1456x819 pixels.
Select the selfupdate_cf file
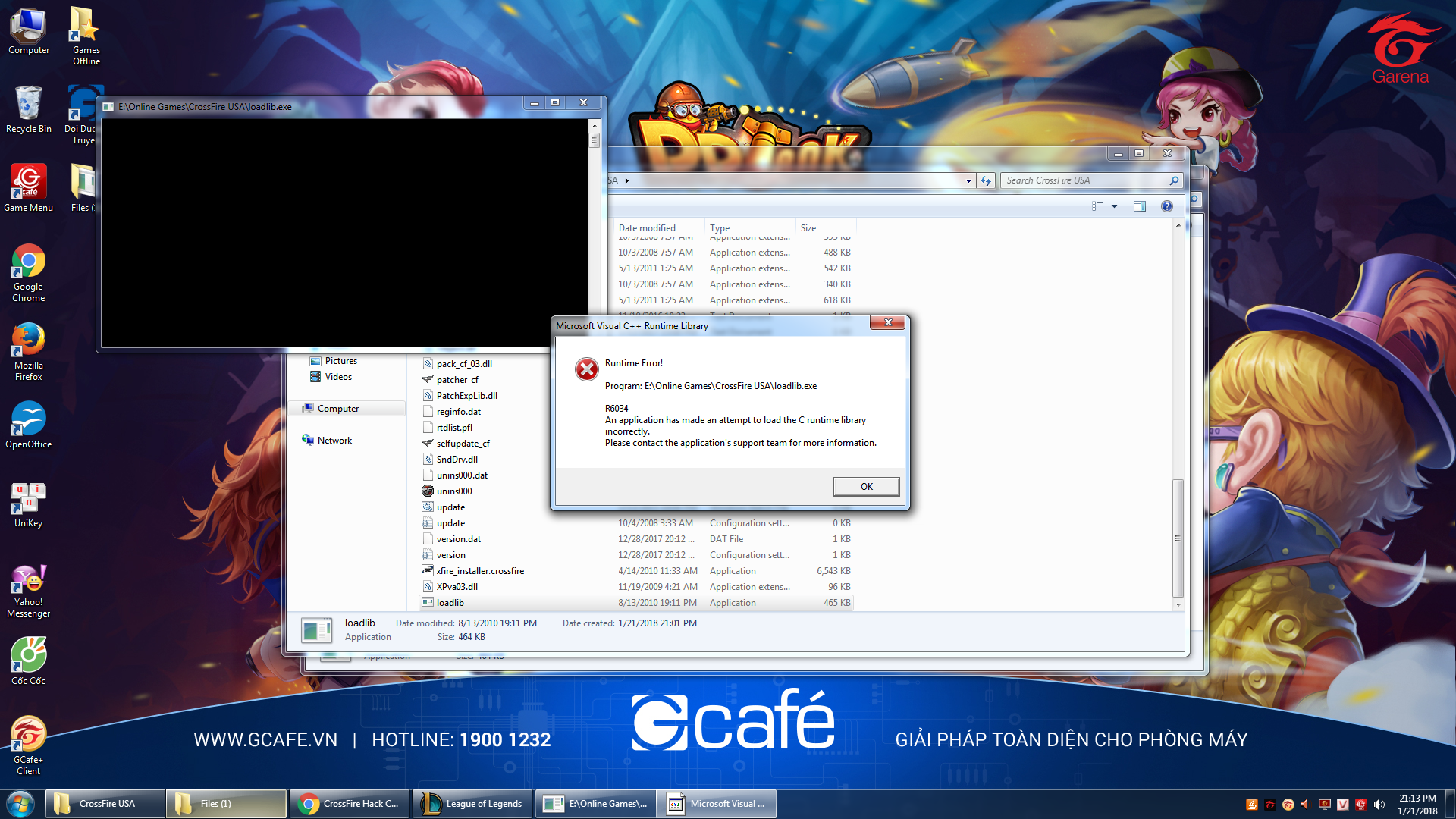463,444
